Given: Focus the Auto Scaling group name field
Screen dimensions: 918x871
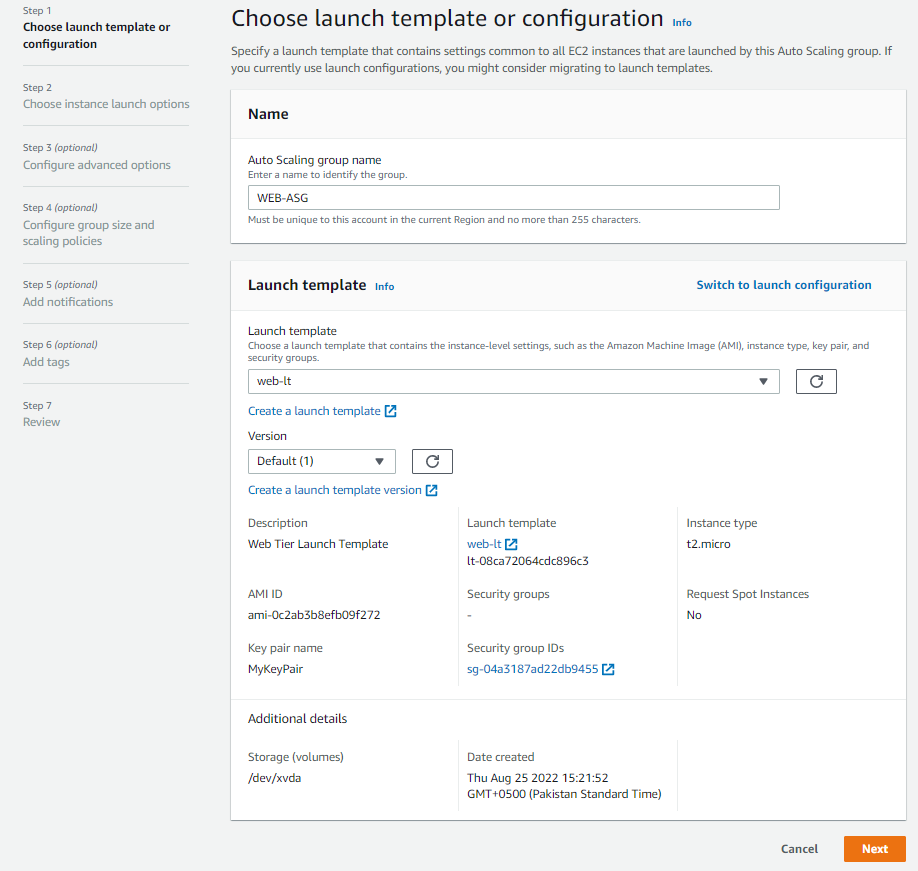Looking at the screenshot, I should [x=513, y=198].
